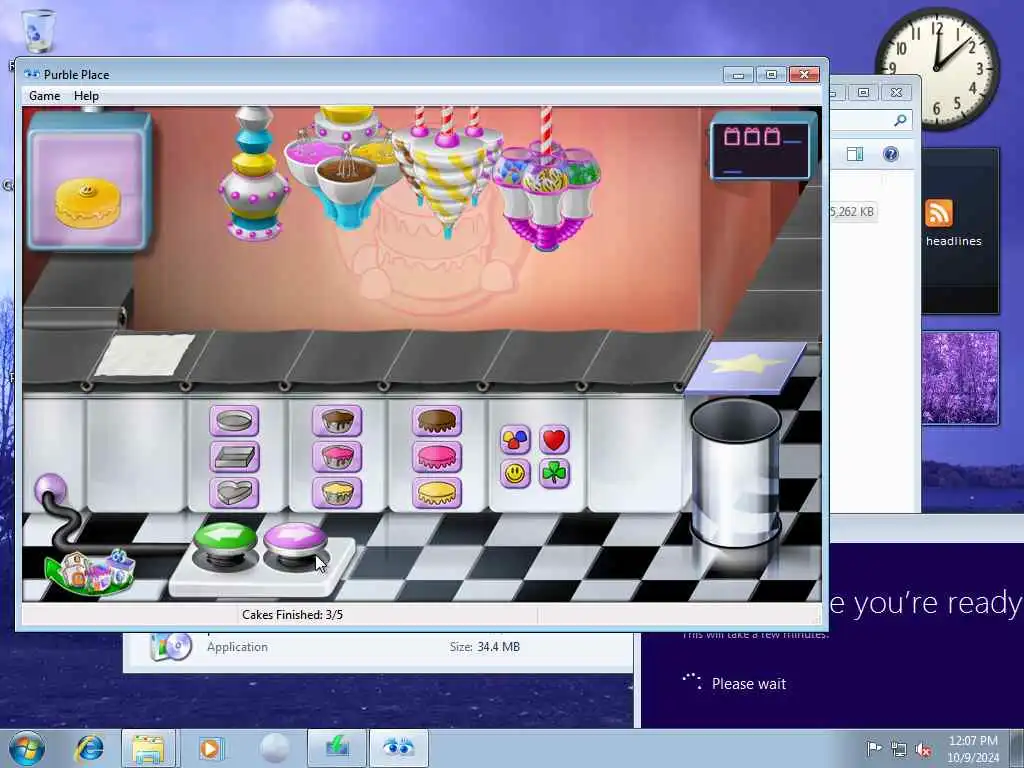The height and width of the screenshot is (768, 1024).
Task: Click the white cake plate on conveyor
Action: (x=144, y=355)
